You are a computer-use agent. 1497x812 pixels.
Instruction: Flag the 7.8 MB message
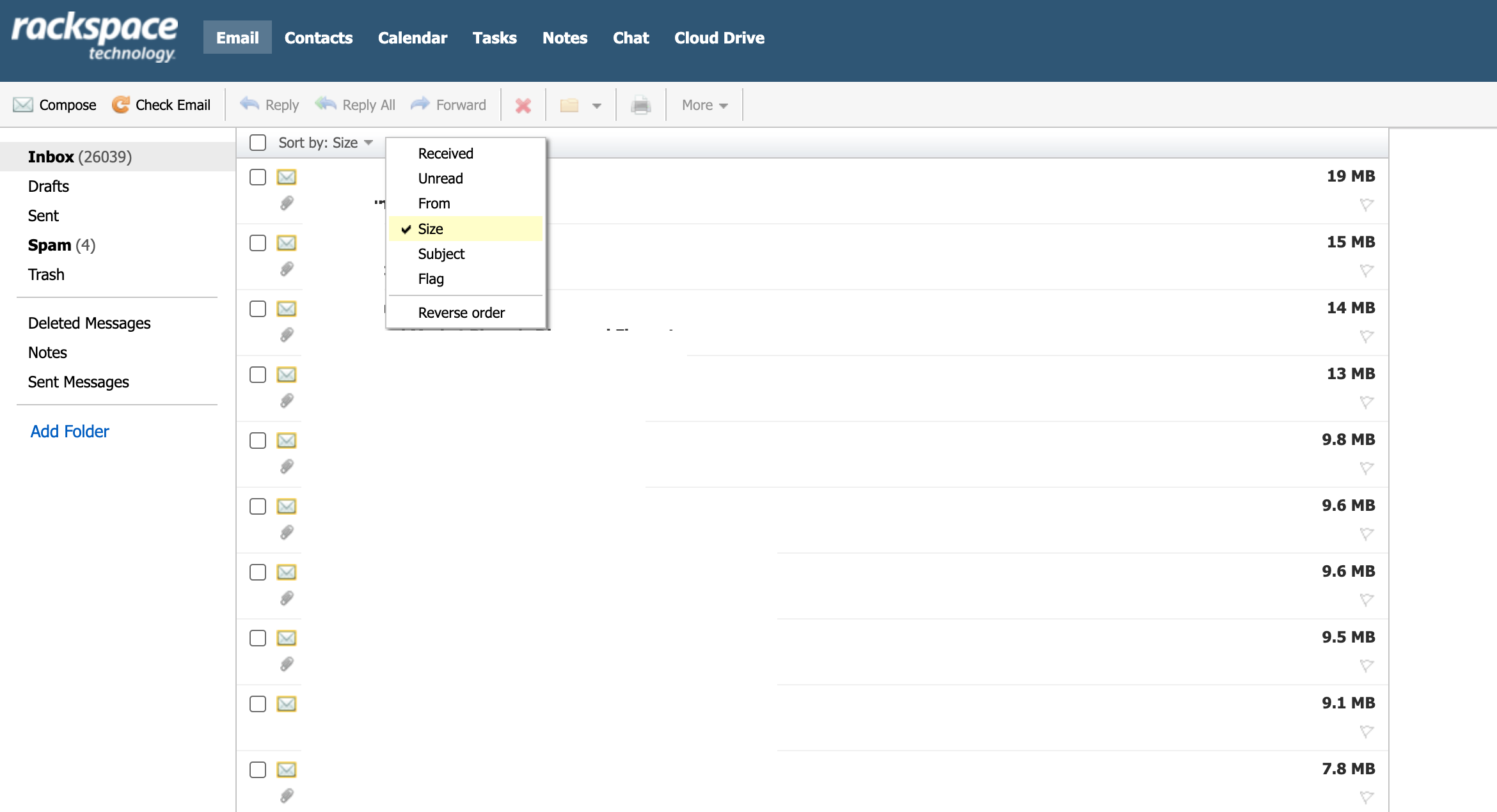coord(1366,797)
